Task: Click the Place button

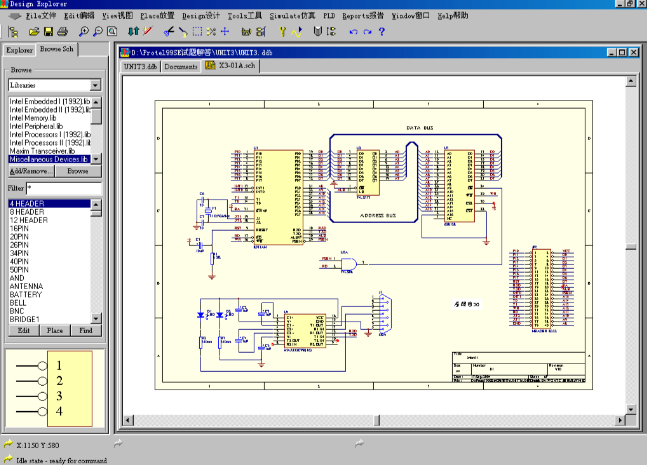Action: pos(55,329)
